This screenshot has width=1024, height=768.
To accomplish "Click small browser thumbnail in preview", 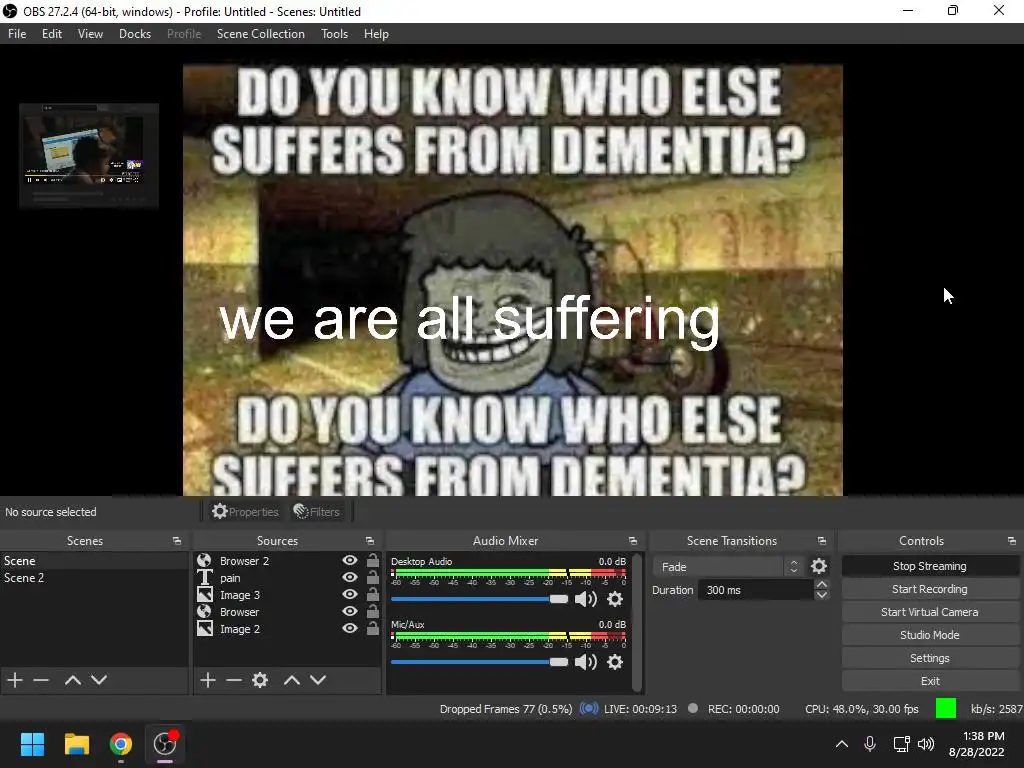I will (x=89, y=155).
